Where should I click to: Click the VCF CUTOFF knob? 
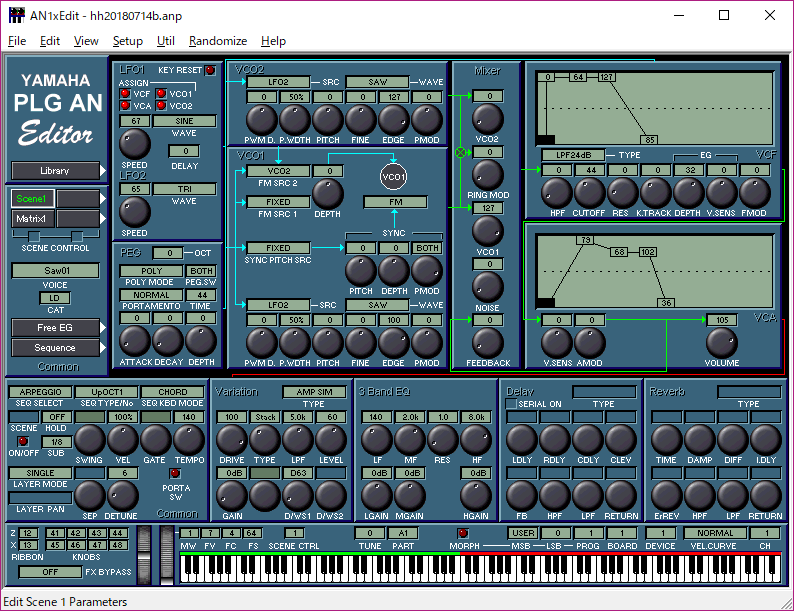pos(591,193)
